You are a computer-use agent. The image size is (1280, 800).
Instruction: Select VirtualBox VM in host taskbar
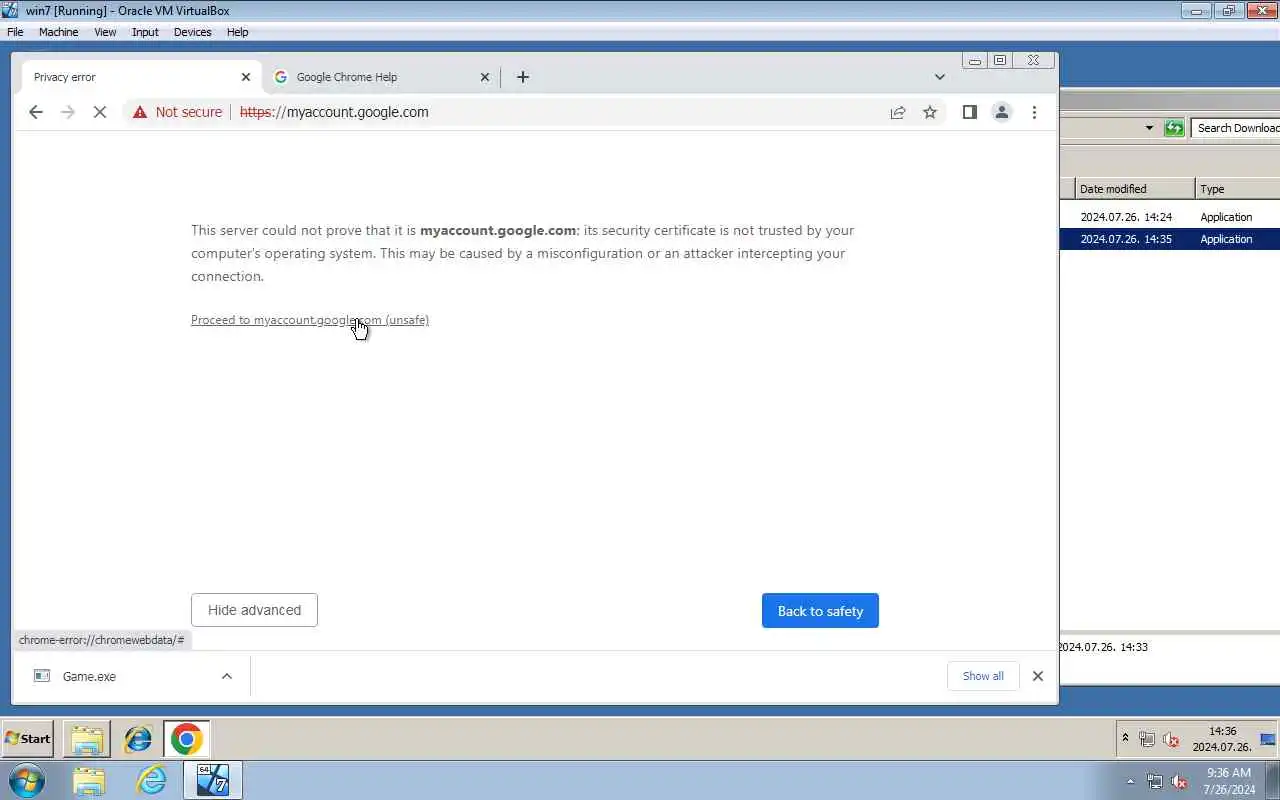(213, 781)
